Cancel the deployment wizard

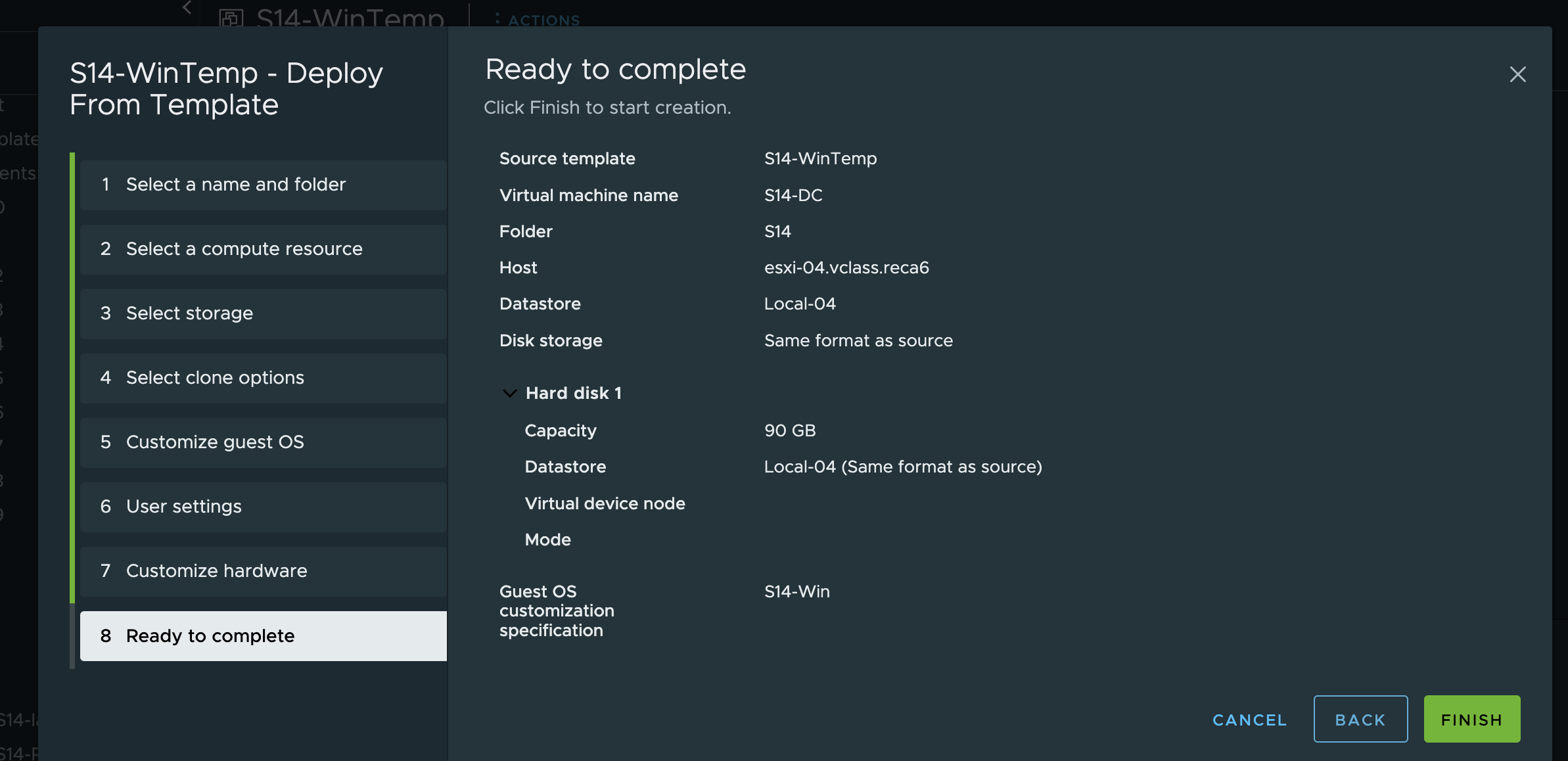[1249, 720]
